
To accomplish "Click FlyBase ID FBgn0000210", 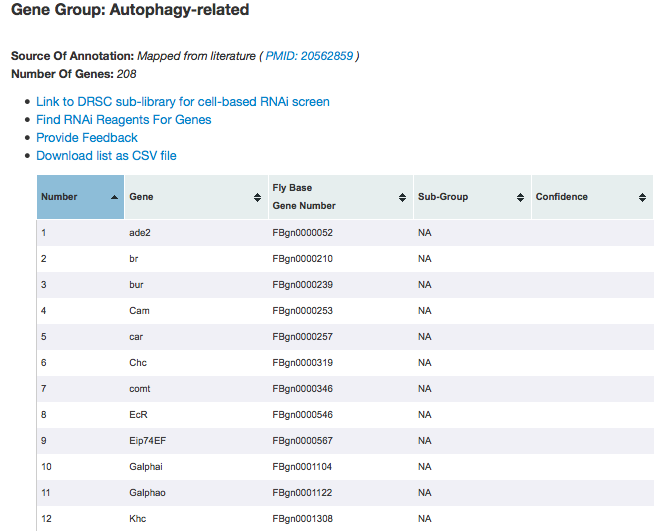I will tap(303, 259).
